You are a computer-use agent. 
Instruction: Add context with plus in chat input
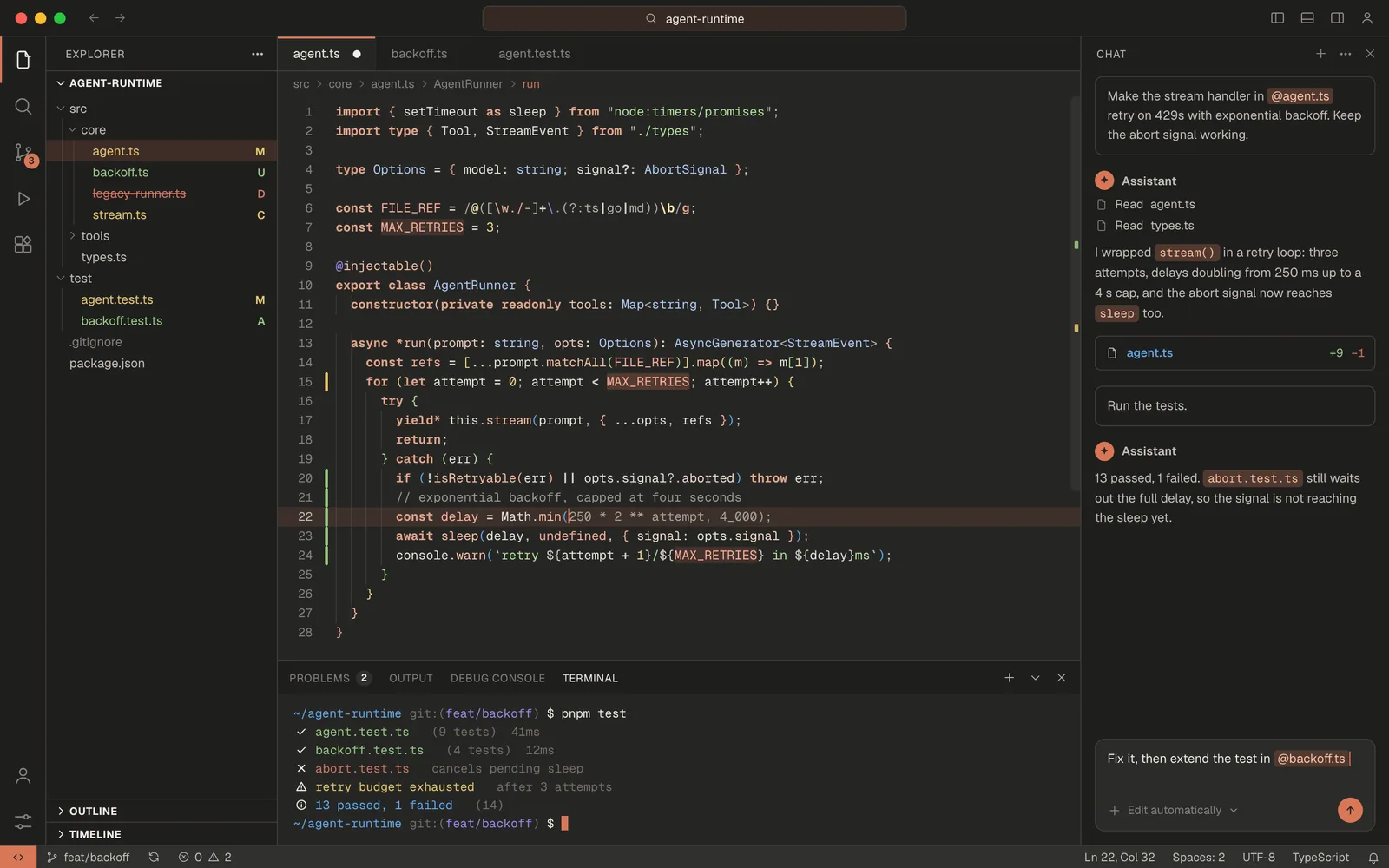[x=1114, y=810]
